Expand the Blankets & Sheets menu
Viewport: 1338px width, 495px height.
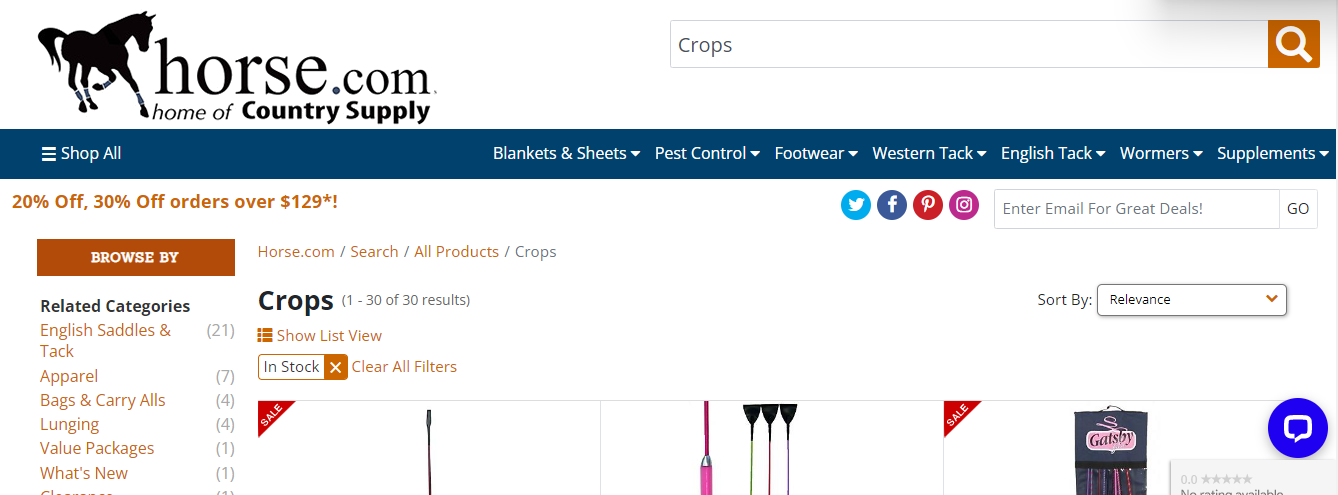(566, 153)
